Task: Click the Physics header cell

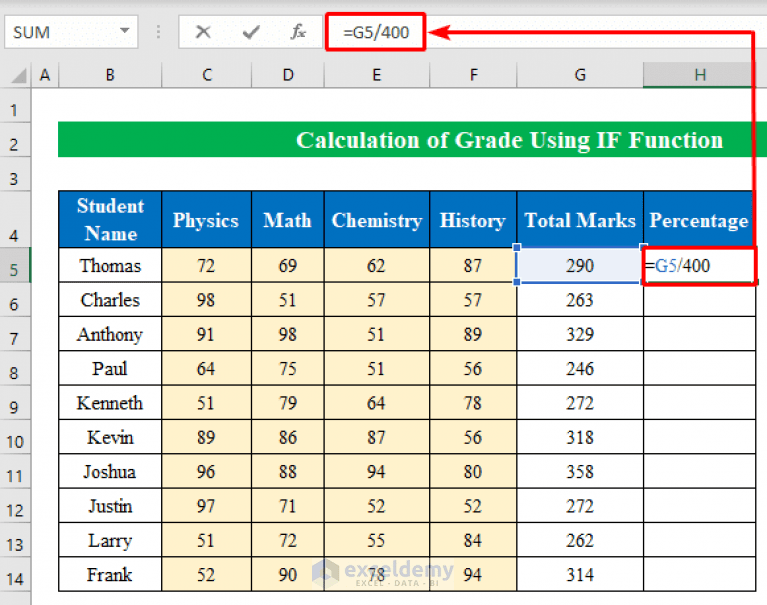Action: click(206, 220)
